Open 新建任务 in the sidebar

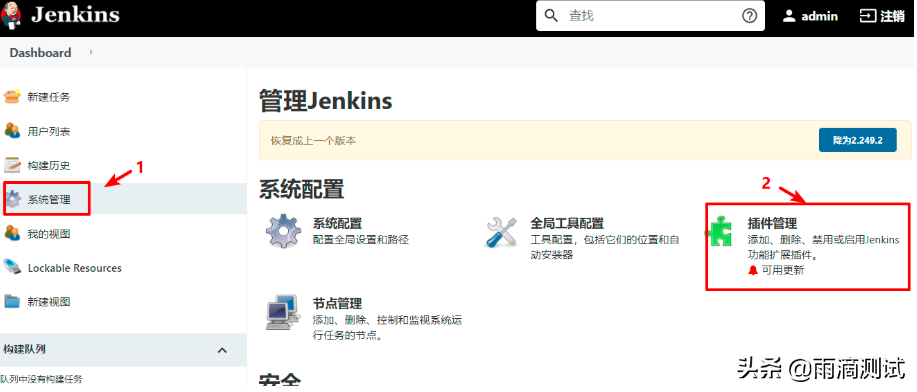(49, 97)
